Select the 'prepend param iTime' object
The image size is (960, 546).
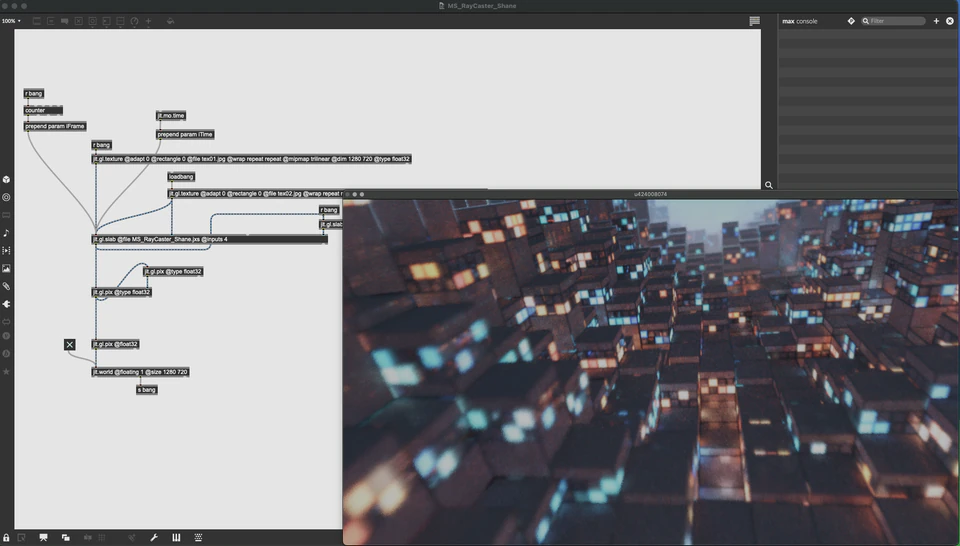click(185, 135)
